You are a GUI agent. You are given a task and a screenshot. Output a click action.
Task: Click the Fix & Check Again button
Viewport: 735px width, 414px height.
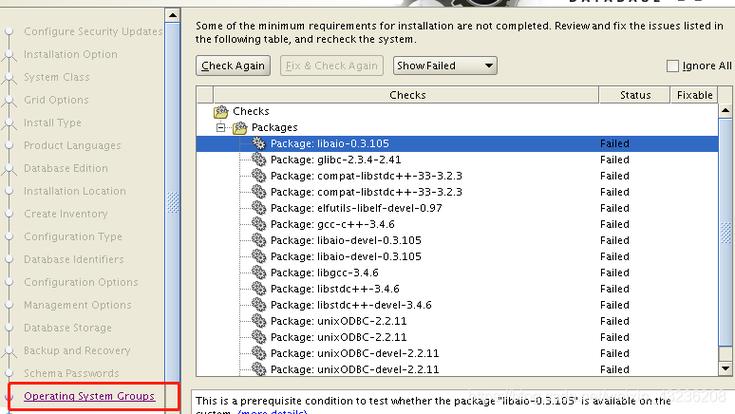331,66
